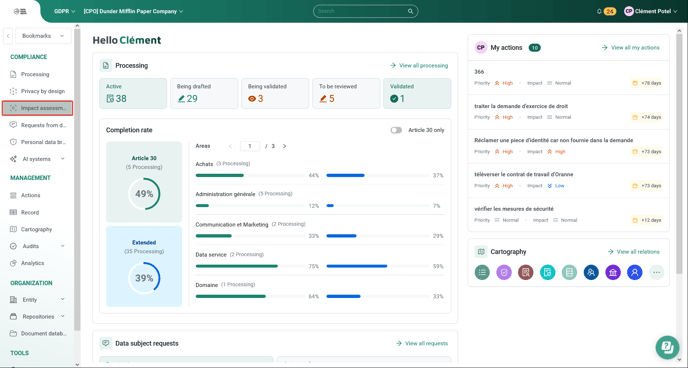Click the Cartography sidebar icon
The width and height of the screenshot is (688, 368).
tap(13, 229)
